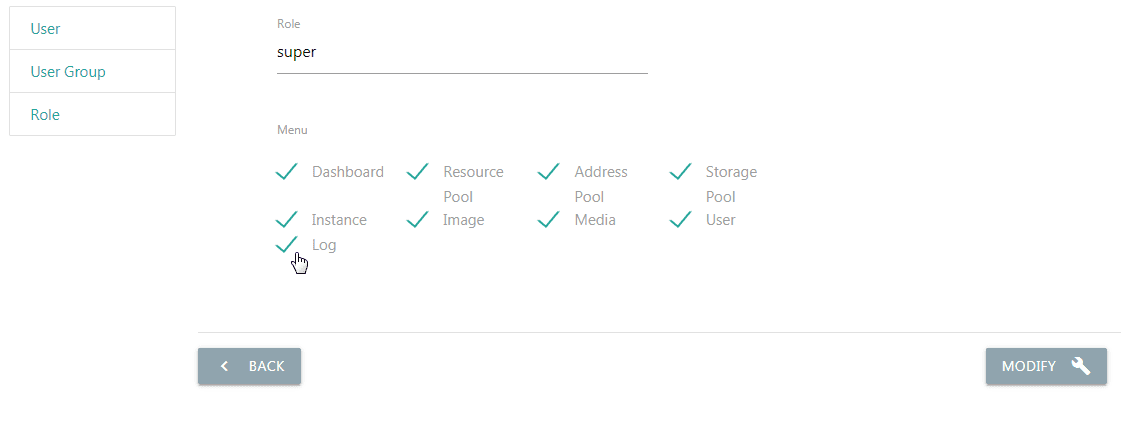Viewport: 1127px width, 421px height.
Task: Deselect the Image menu checkbox
Action: [418, 220]
